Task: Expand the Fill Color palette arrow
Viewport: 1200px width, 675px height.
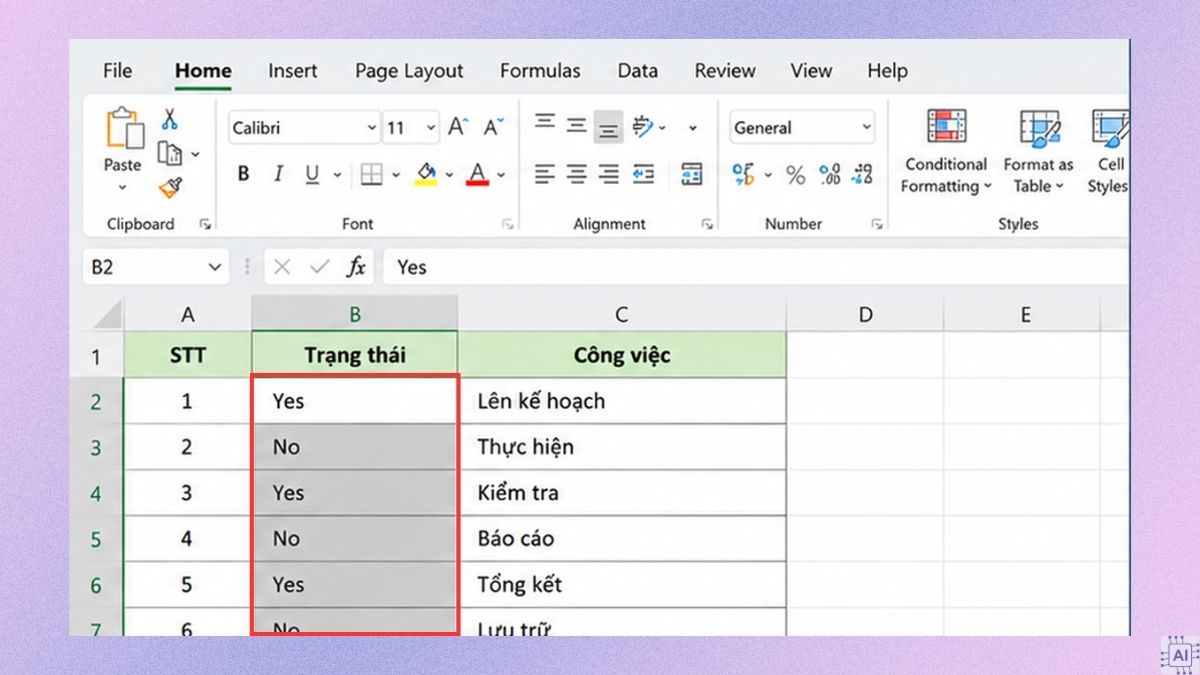Action: point(449,176)
